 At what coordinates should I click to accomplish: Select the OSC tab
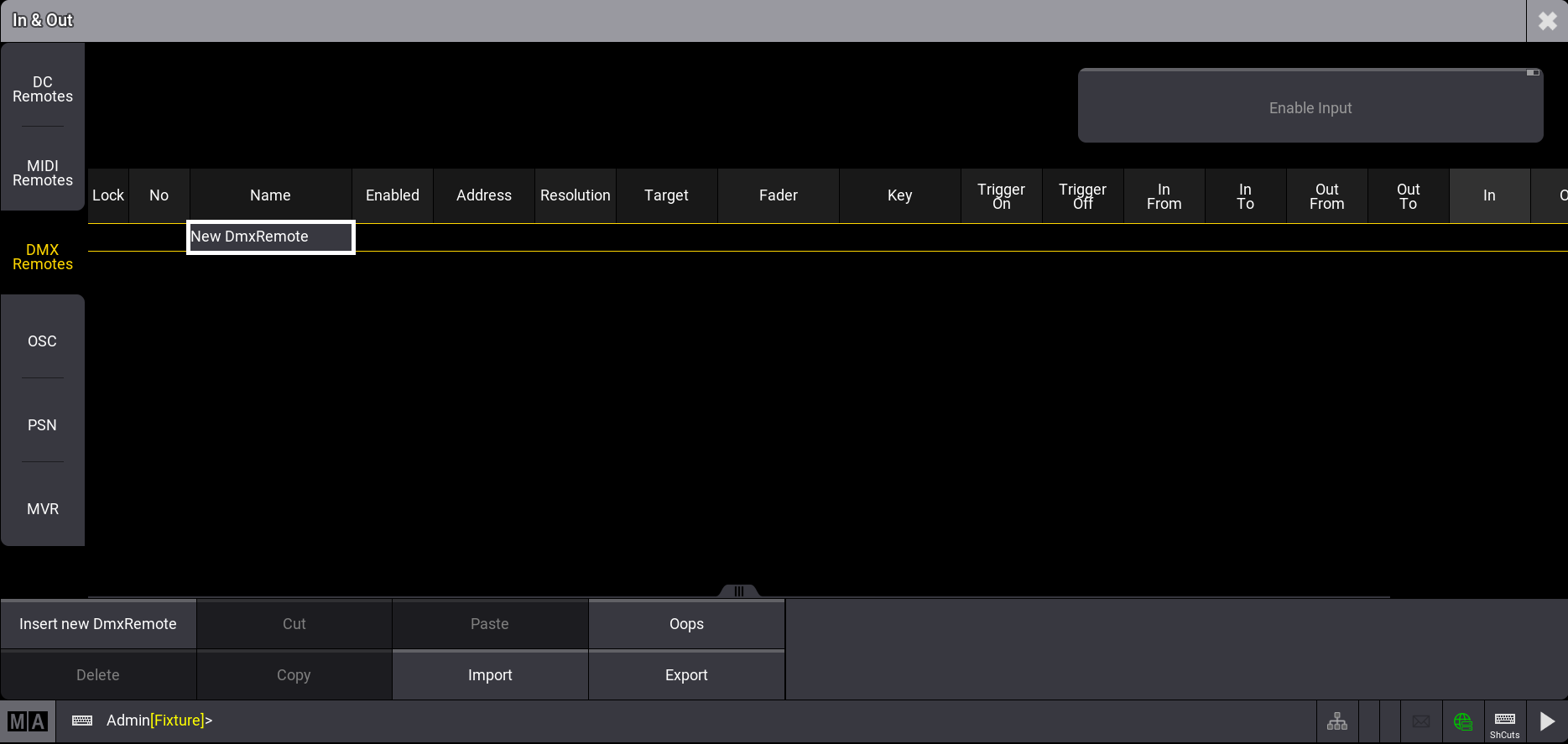(x=43, y=341)
